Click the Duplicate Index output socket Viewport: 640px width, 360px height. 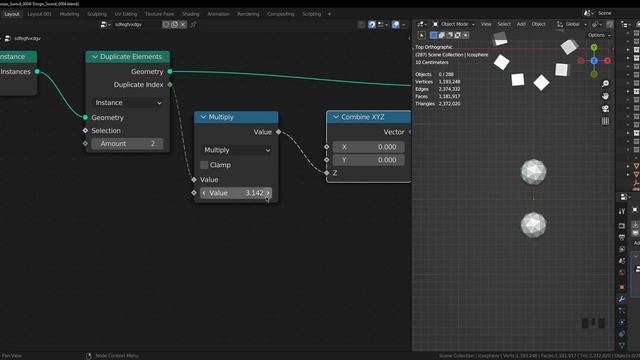coord(170,84)
